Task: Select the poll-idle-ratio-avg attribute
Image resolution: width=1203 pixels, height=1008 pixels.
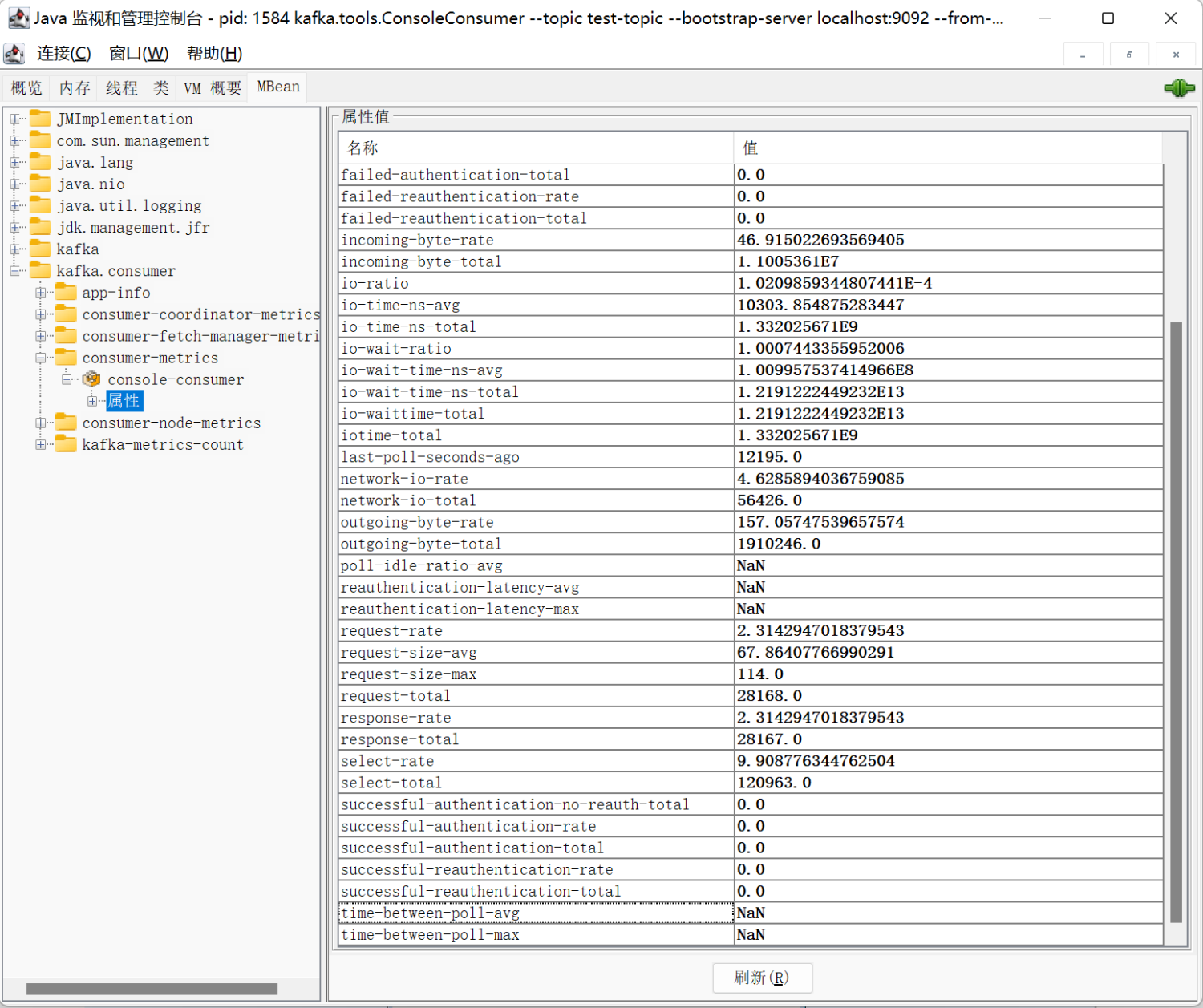Action: 422,565
